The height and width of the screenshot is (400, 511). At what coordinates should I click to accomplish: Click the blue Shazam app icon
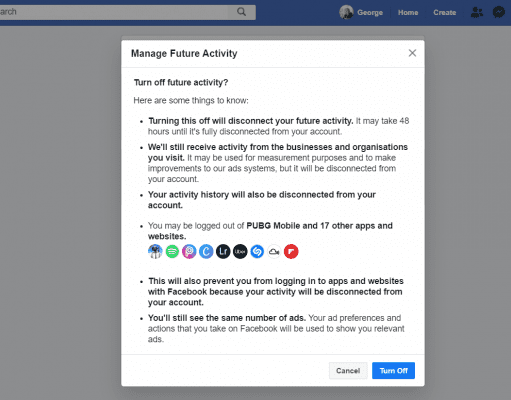tap(257, 252)
